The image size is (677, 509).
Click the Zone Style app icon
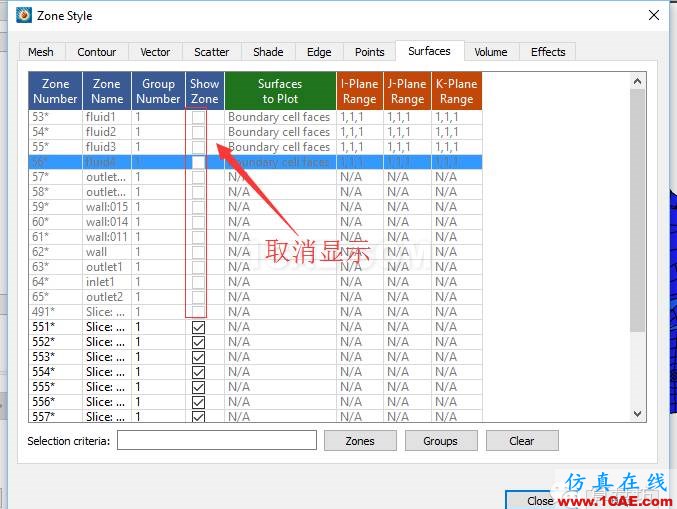tap(24, 15)
